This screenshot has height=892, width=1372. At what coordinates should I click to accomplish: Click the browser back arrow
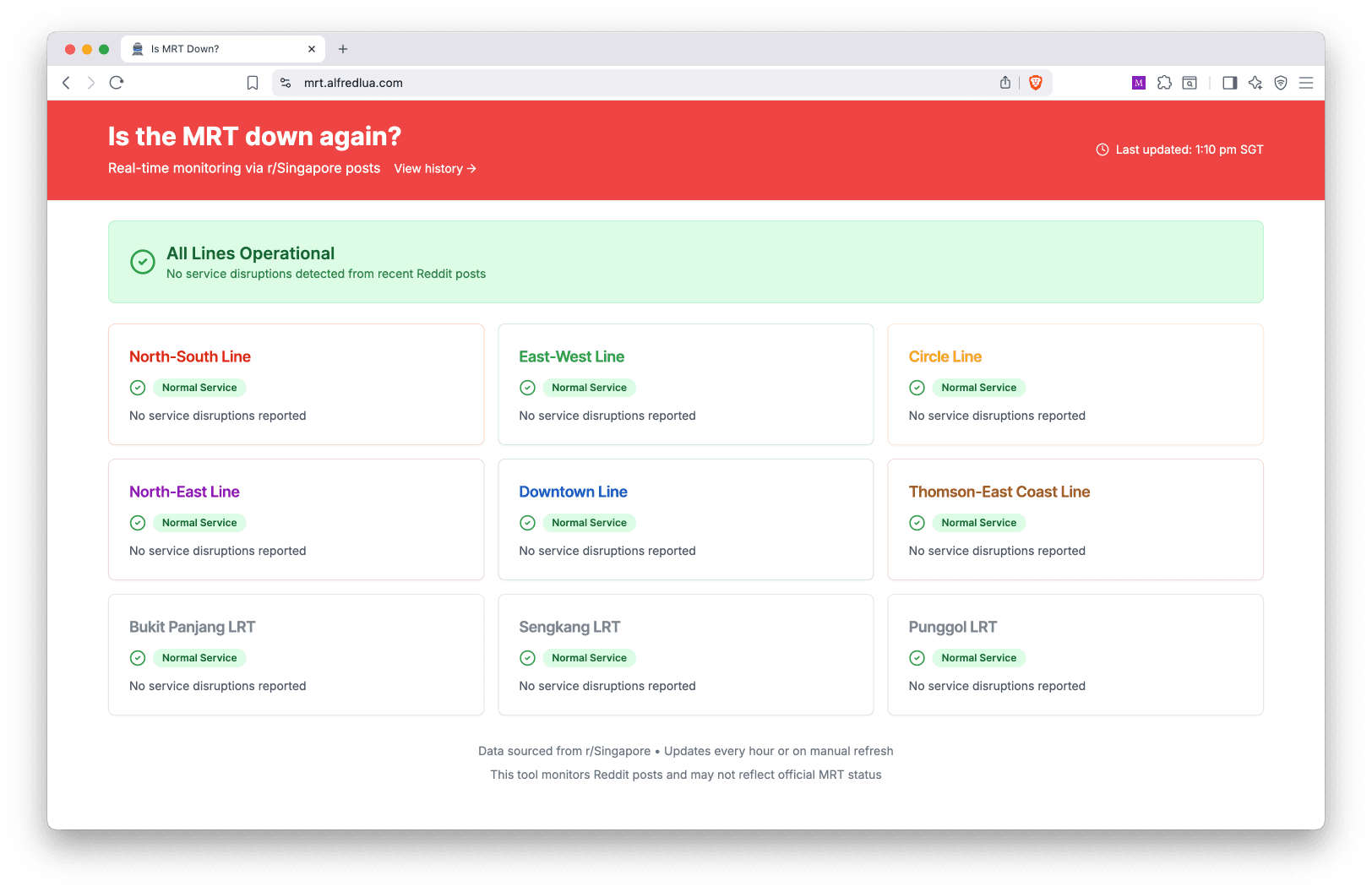67,83
